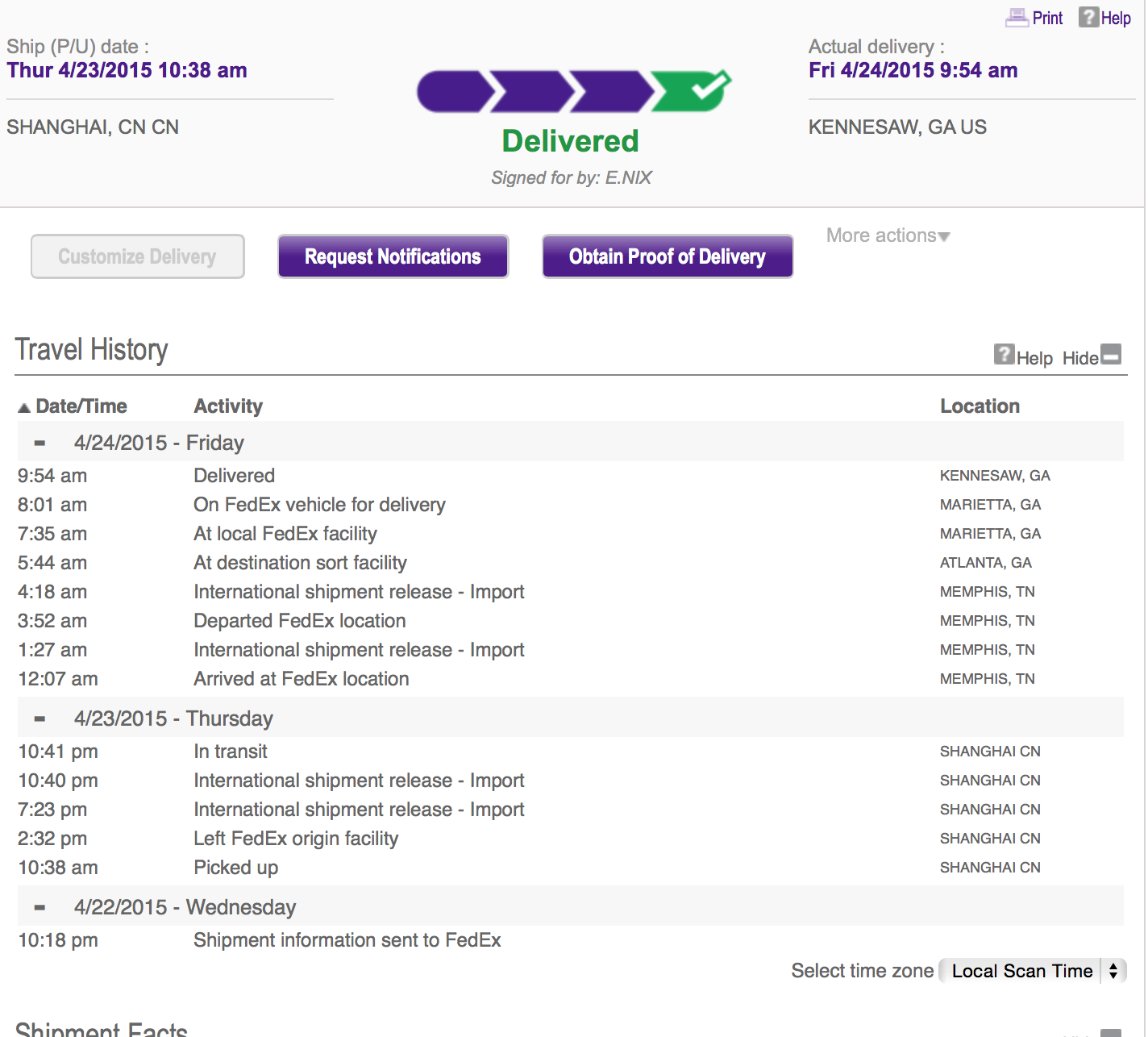Screen dimensions: 1148x1037
Task: Select the 'Picked up' activity
Action: click(x=236, y=868)
